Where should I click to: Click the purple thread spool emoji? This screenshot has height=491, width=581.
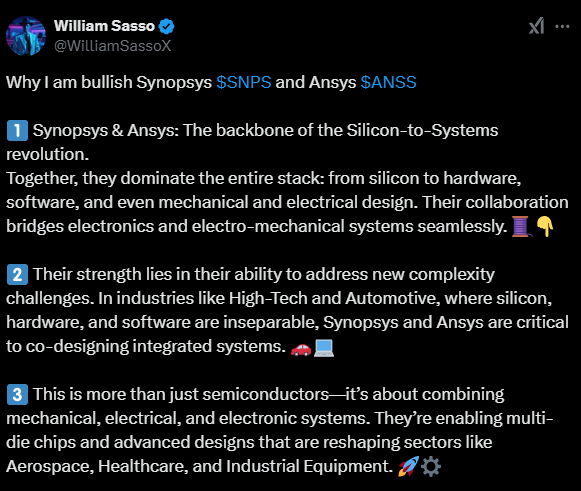pyautogui.click(x=521, y=226)
